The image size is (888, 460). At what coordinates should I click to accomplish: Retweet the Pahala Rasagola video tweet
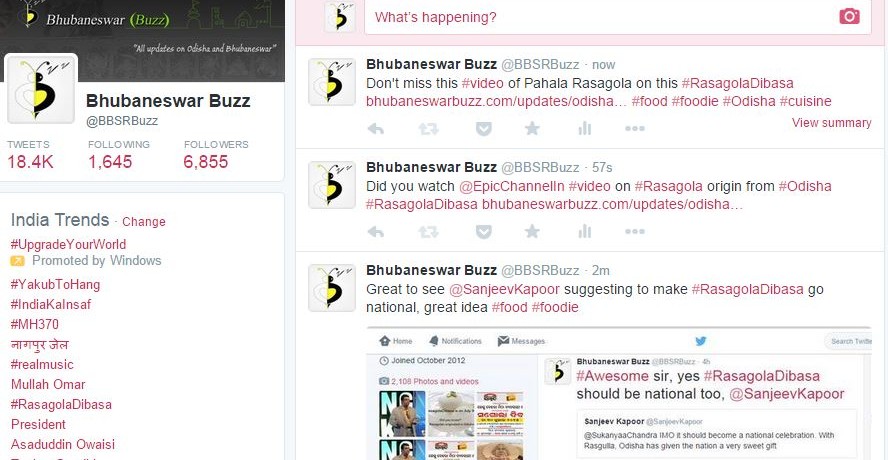pyautogui.click(x=428, y=129)
